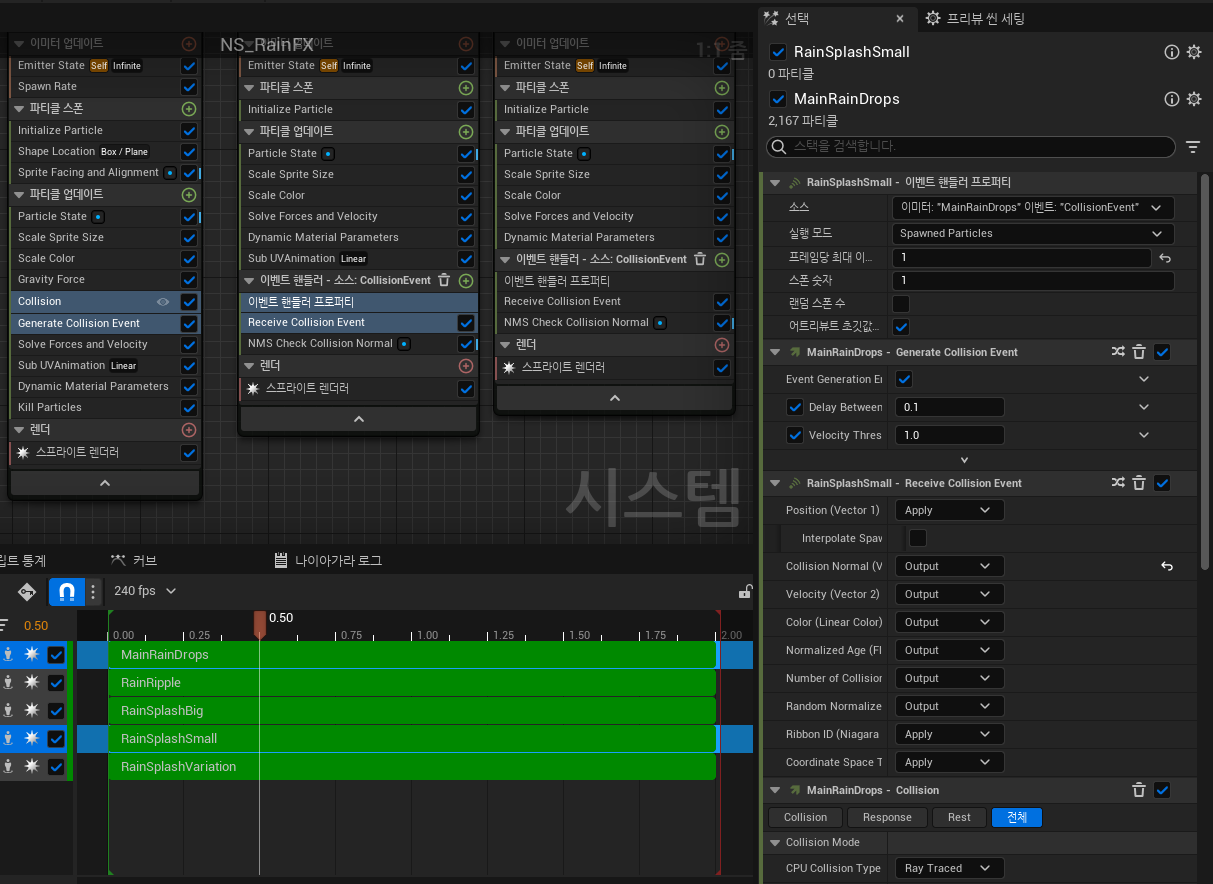Open the timeline track filter icon
Image resolution: width=1213 pixels, height=884 pixels.
click(5, 626)
